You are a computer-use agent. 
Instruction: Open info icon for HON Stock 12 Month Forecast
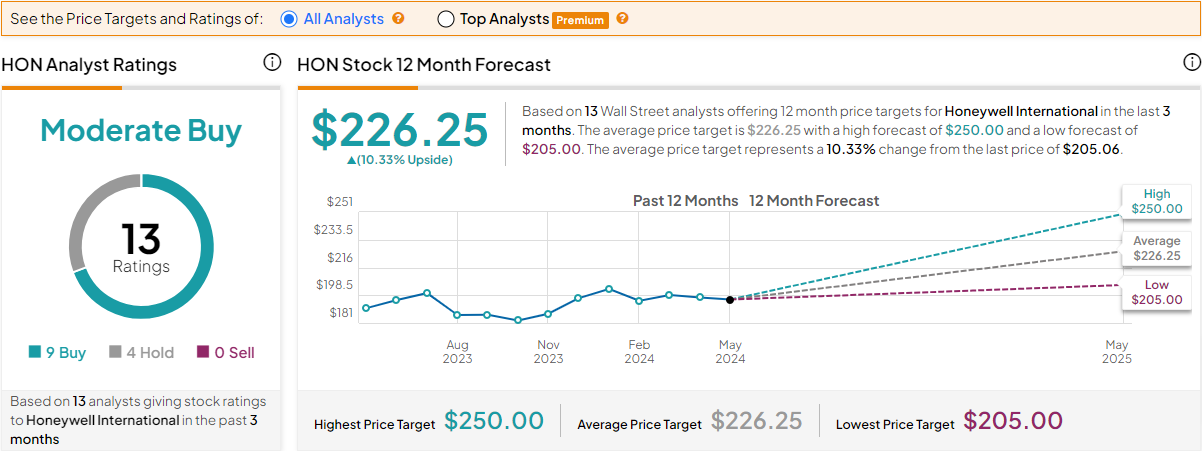point(1191,63)
